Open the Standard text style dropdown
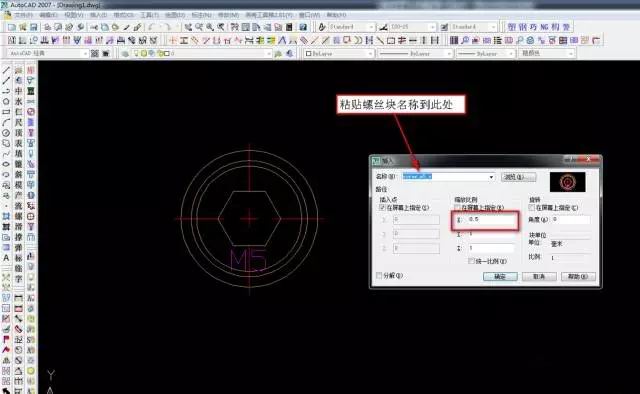 tap(371, 27)
